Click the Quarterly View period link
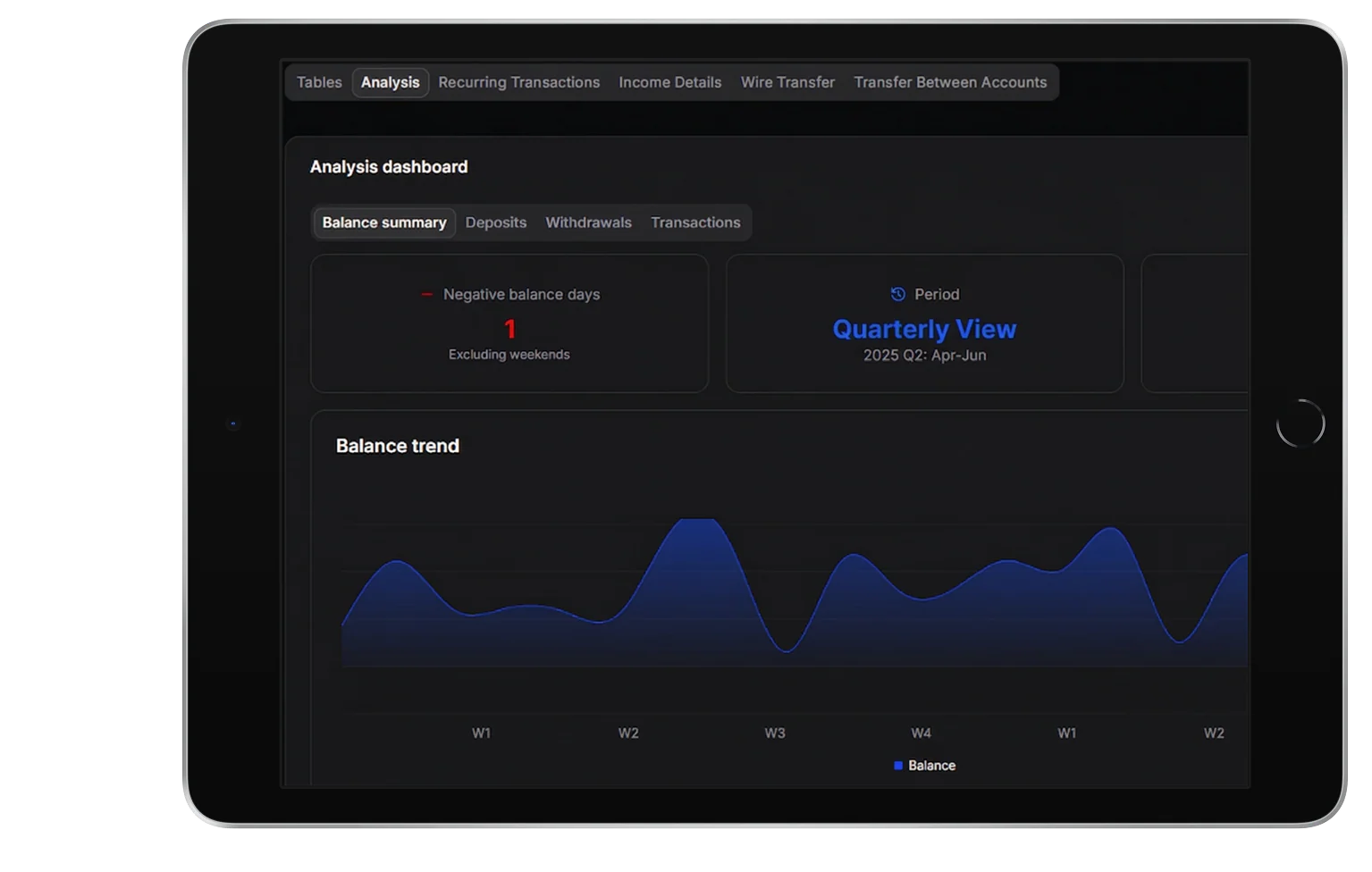This screenshot has height=872, width=1372. [x=924, y=330]
